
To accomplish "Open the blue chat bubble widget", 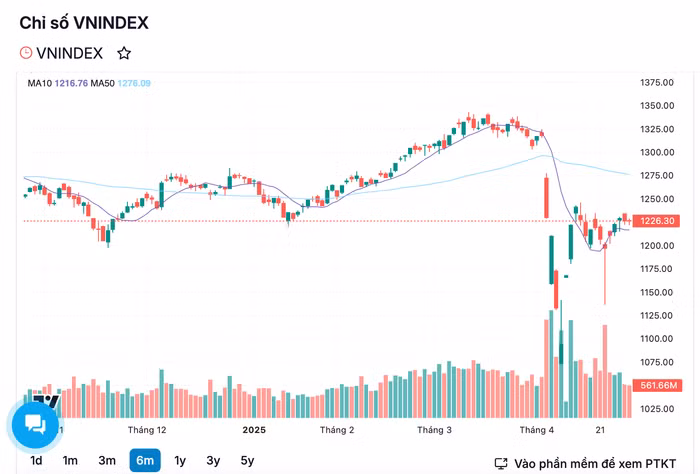I will (35, 424).
